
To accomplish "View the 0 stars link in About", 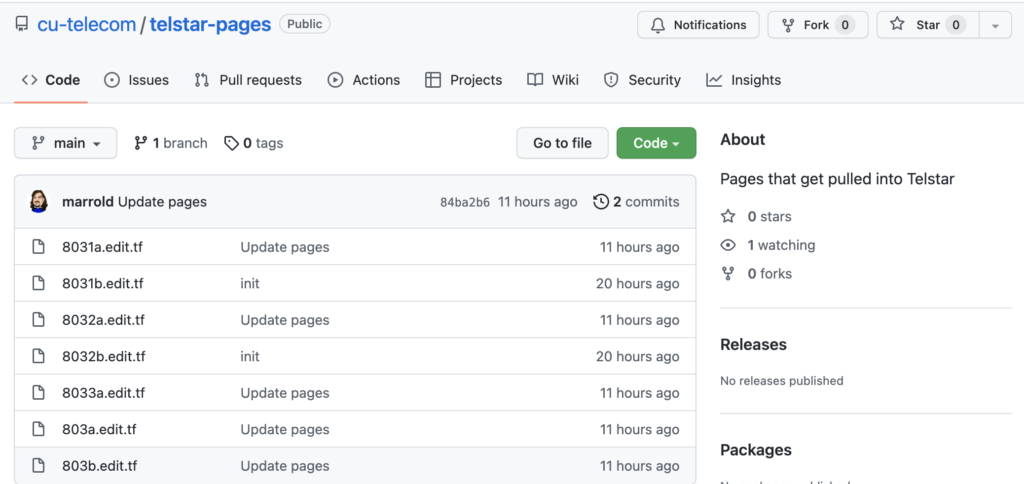I will tap(756, 216).
